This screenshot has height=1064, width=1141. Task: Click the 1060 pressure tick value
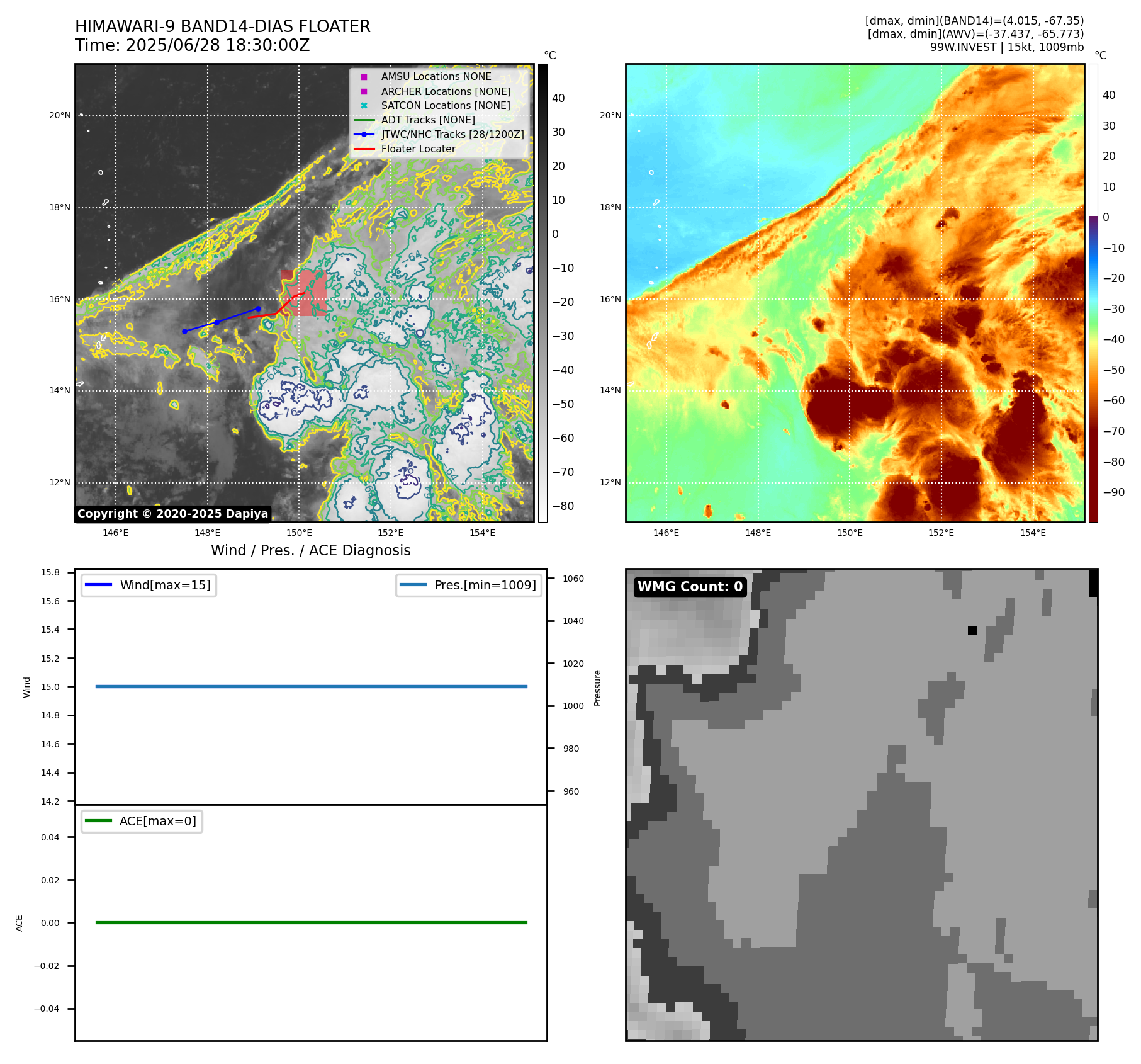coord(573,579)
